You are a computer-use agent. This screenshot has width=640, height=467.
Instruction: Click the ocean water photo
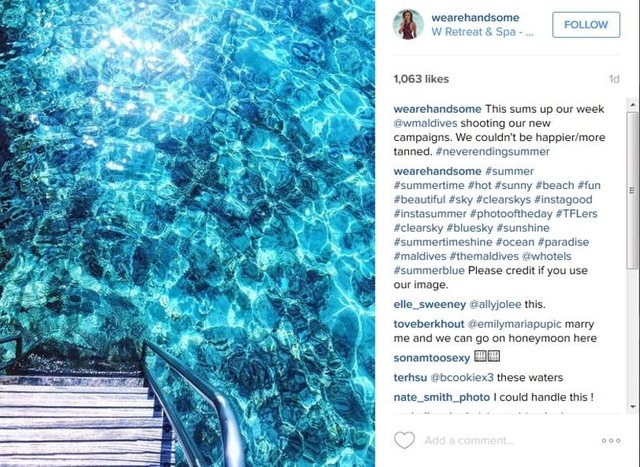click(187, 234)
